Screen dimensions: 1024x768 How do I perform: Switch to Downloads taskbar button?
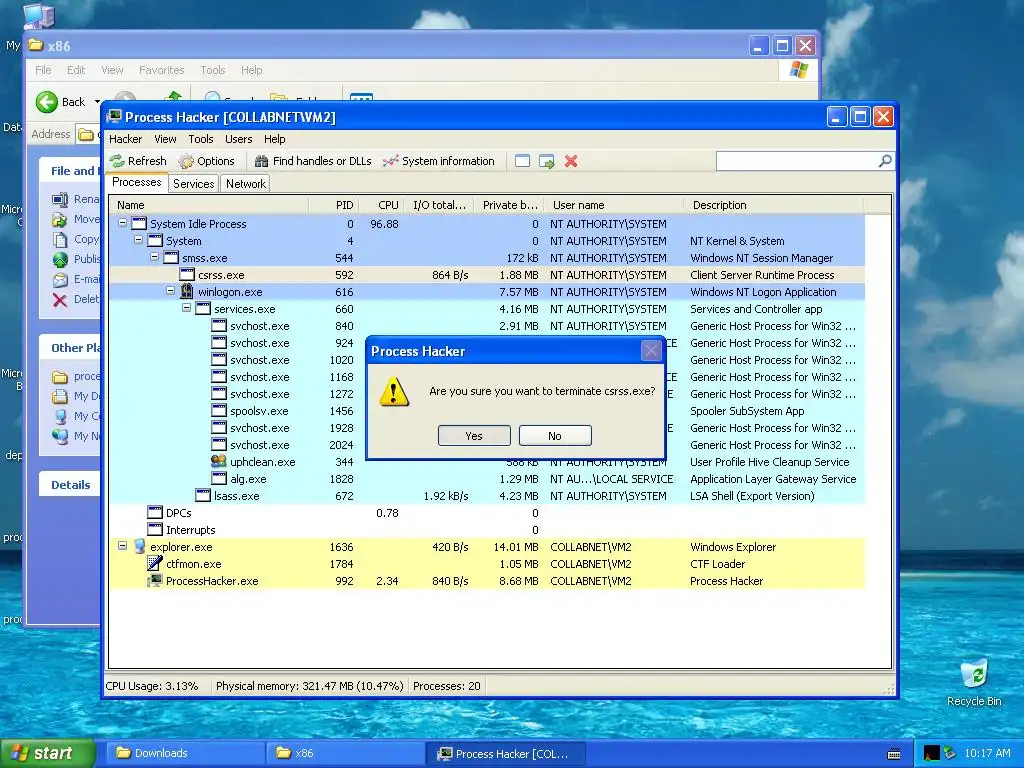(186, 753)
